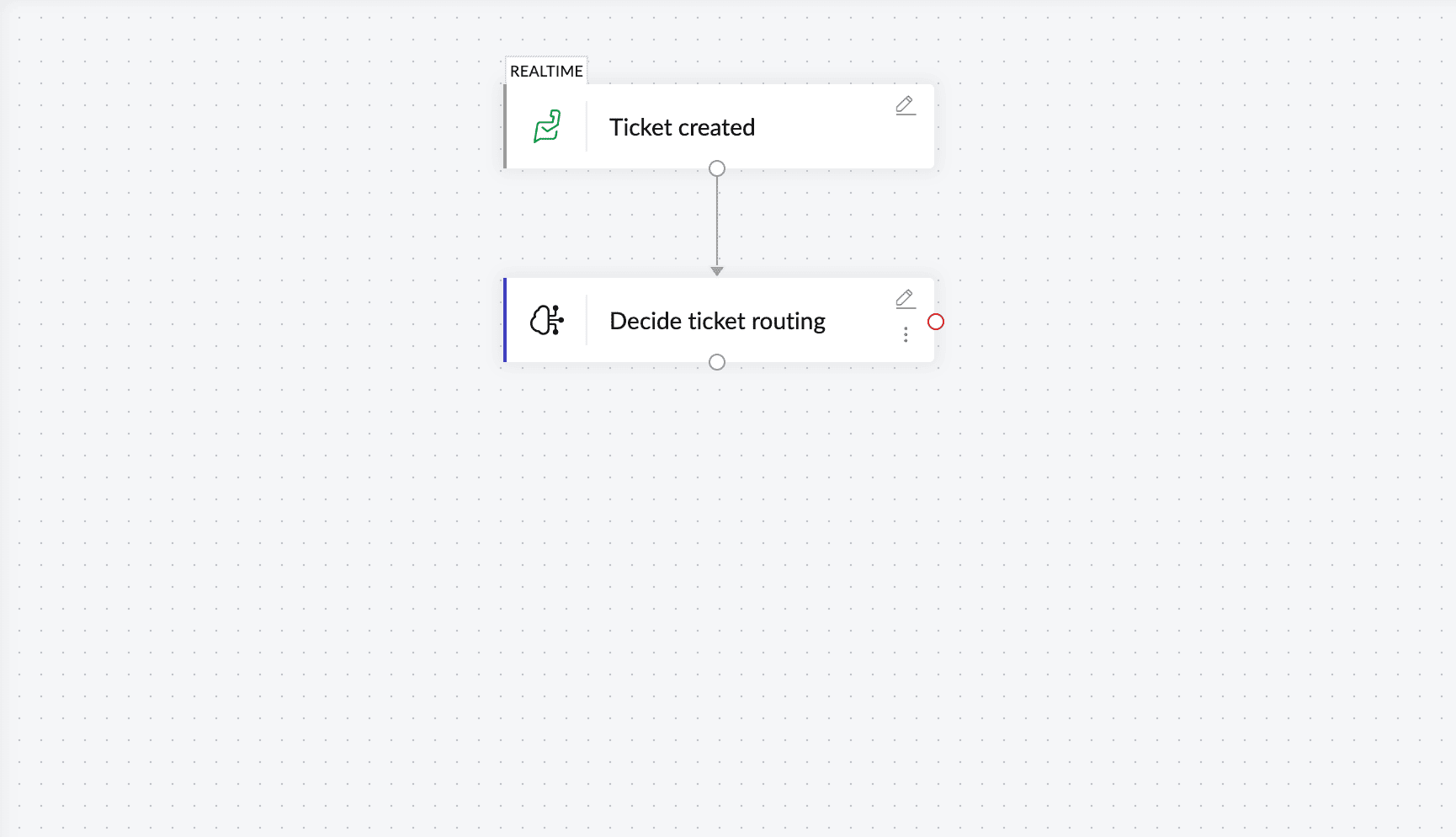Open the three-dot menu on Decide ticket routing
The width and height of the screenshot is (1456, 837).
point(906,335)
